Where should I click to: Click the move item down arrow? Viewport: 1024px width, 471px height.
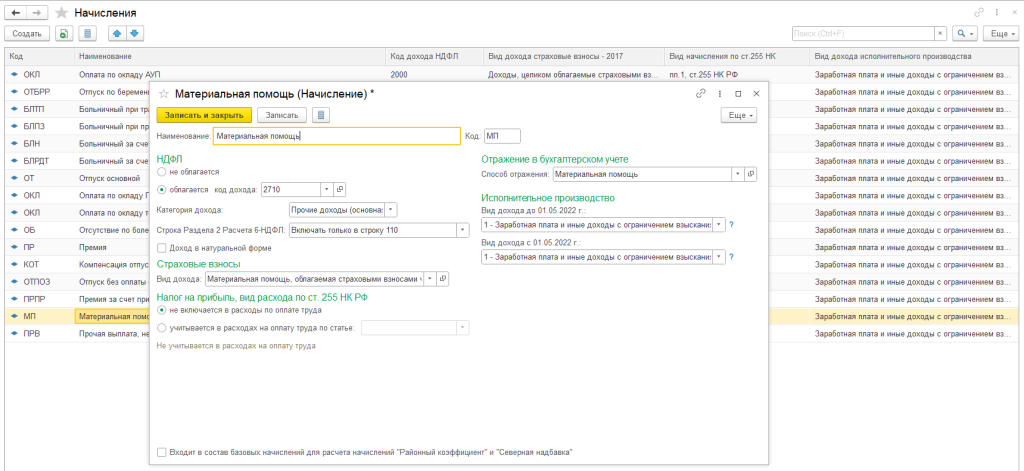click(x=134, y=33)
